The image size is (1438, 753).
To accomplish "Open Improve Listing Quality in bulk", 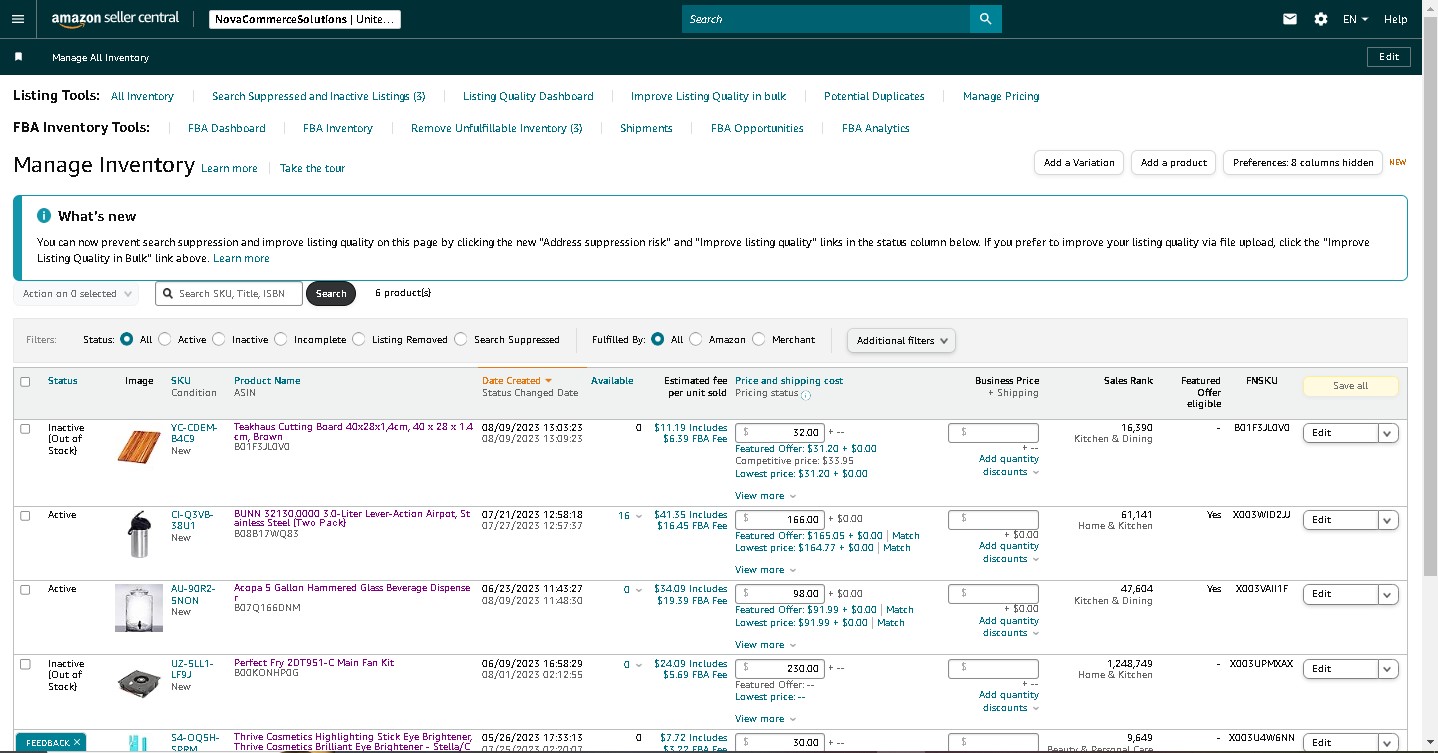I will 708,96.
